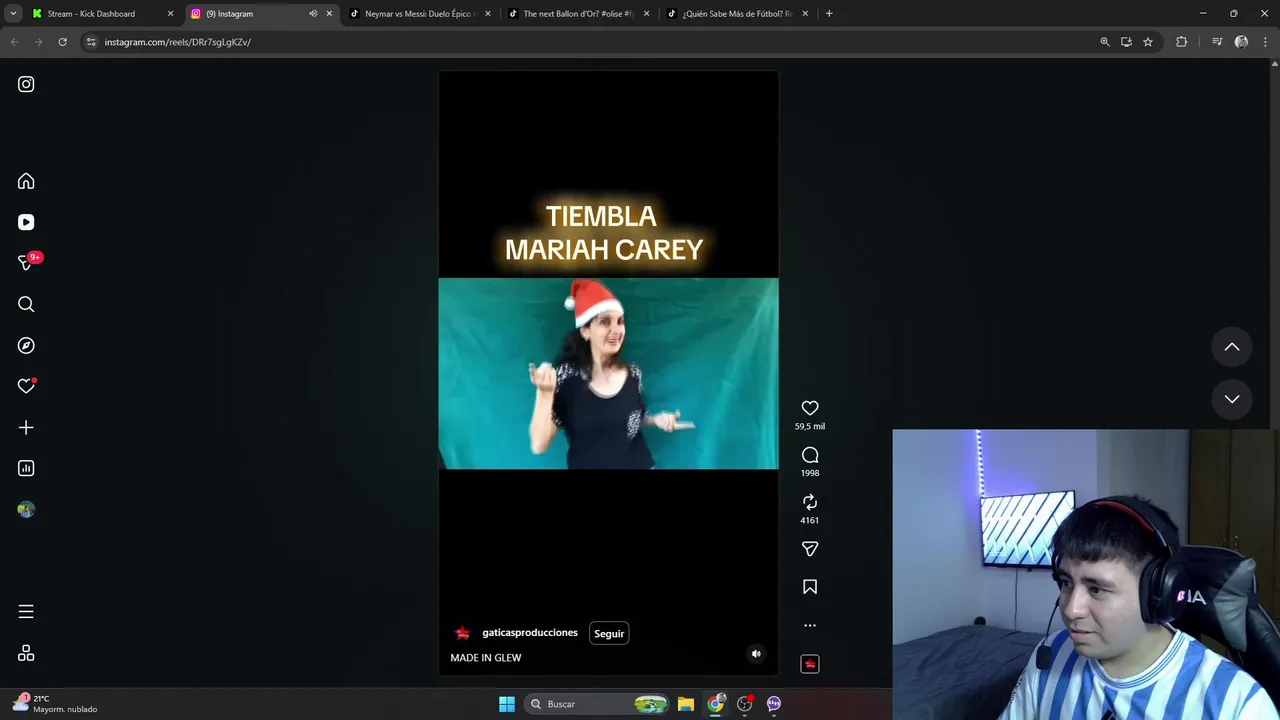This screenshot has height=720, width=1280.
Task: Install app icon in address bar
Action: 1126,42
